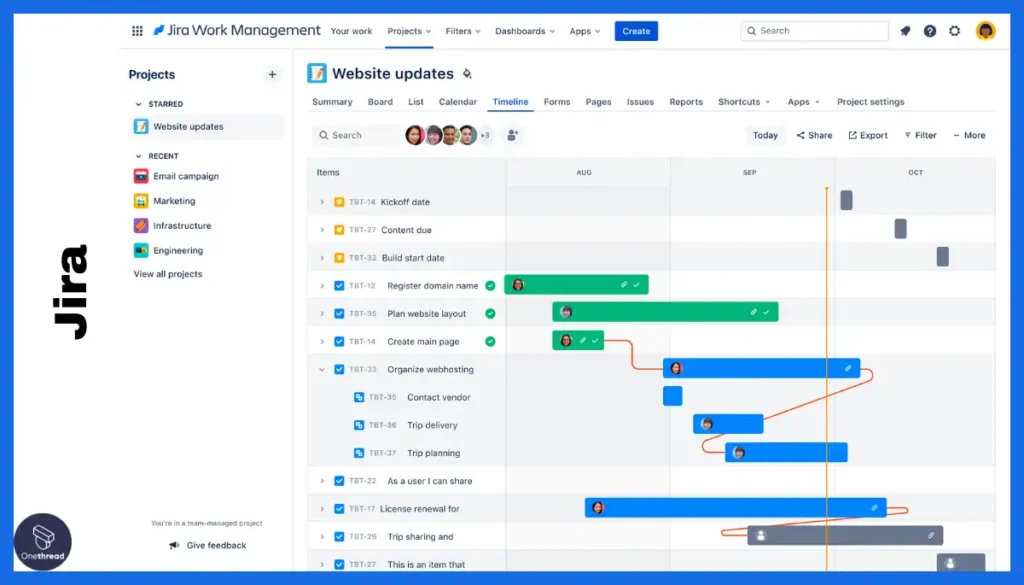
Task: Switch to the Reports tab
Action: pyautogui.click(x=686, y=102)
